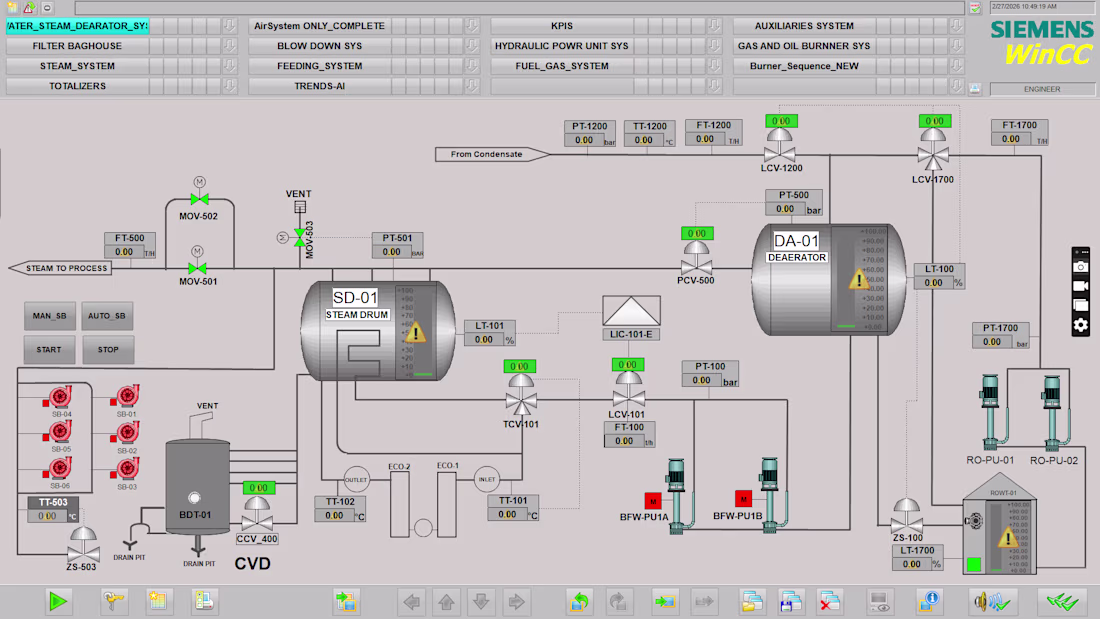1100x619 pixels.
Task: Click the SB-04 soot blower icon
Action: (60, 397)
